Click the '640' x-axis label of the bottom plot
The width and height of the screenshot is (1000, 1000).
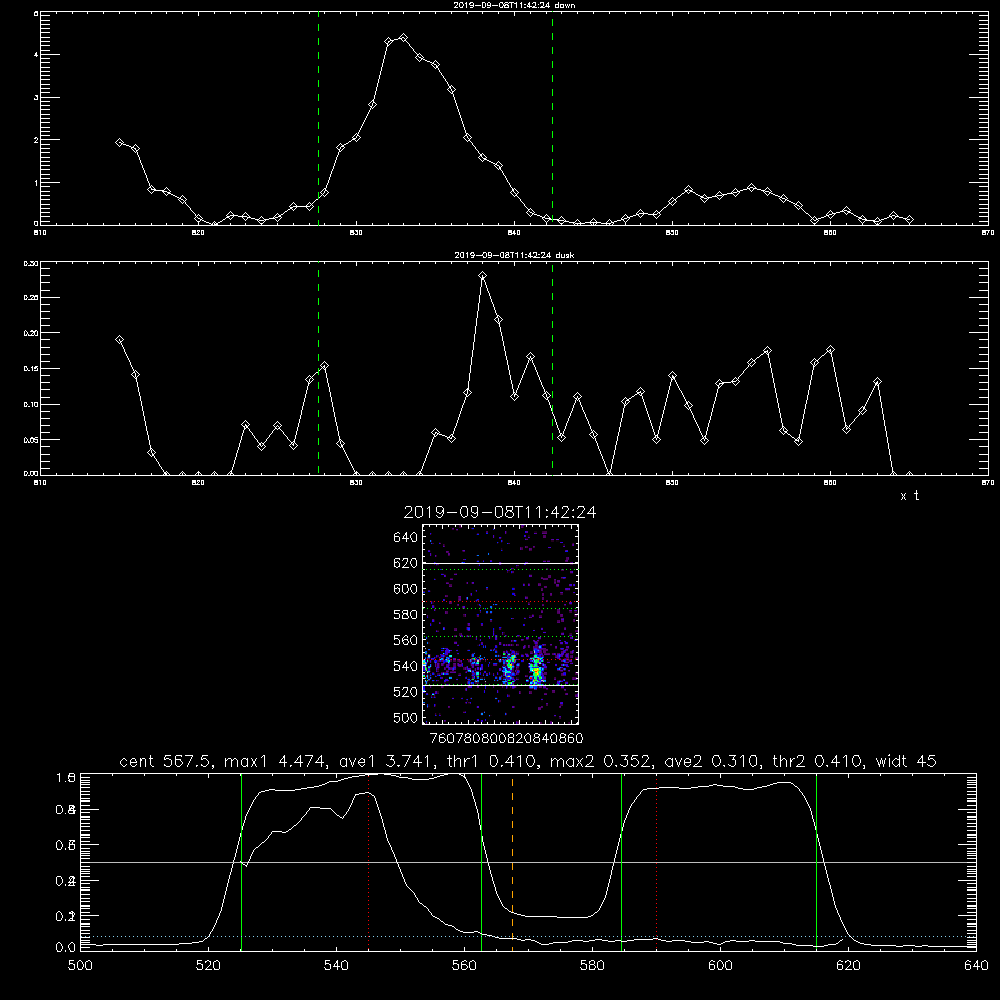pyautogui.click(x=976, y=966)
